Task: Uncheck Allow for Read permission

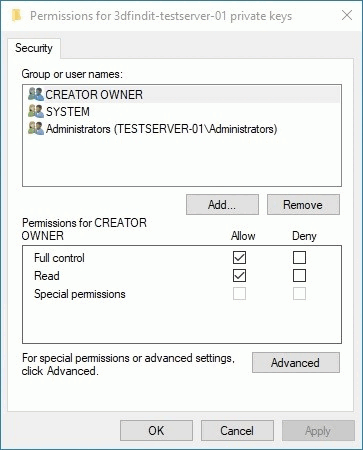Action: click(x=239, y=276)
